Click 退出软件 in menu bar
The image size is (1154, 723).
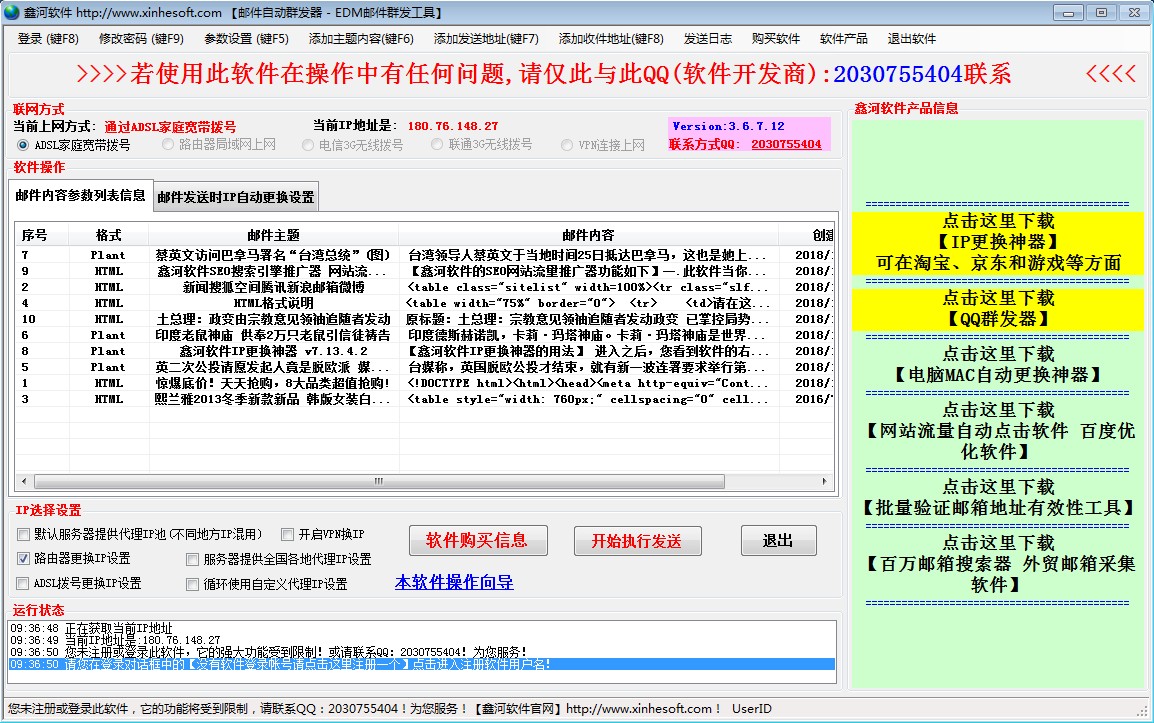(912, 39)
